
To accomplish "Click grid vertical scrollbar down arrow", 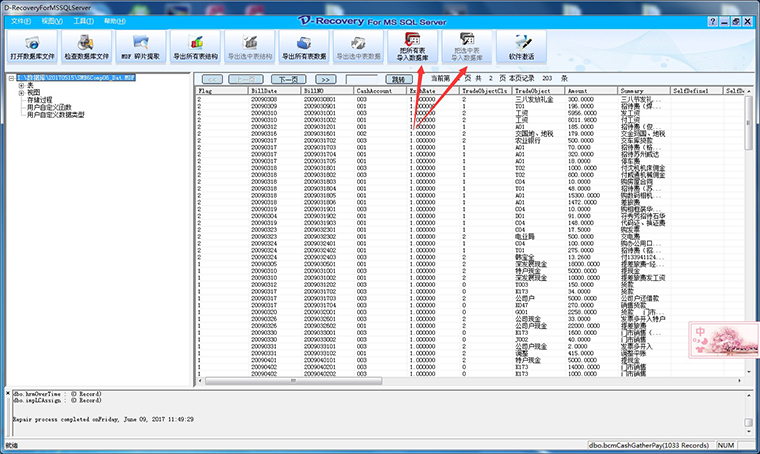I will point(749,372).
